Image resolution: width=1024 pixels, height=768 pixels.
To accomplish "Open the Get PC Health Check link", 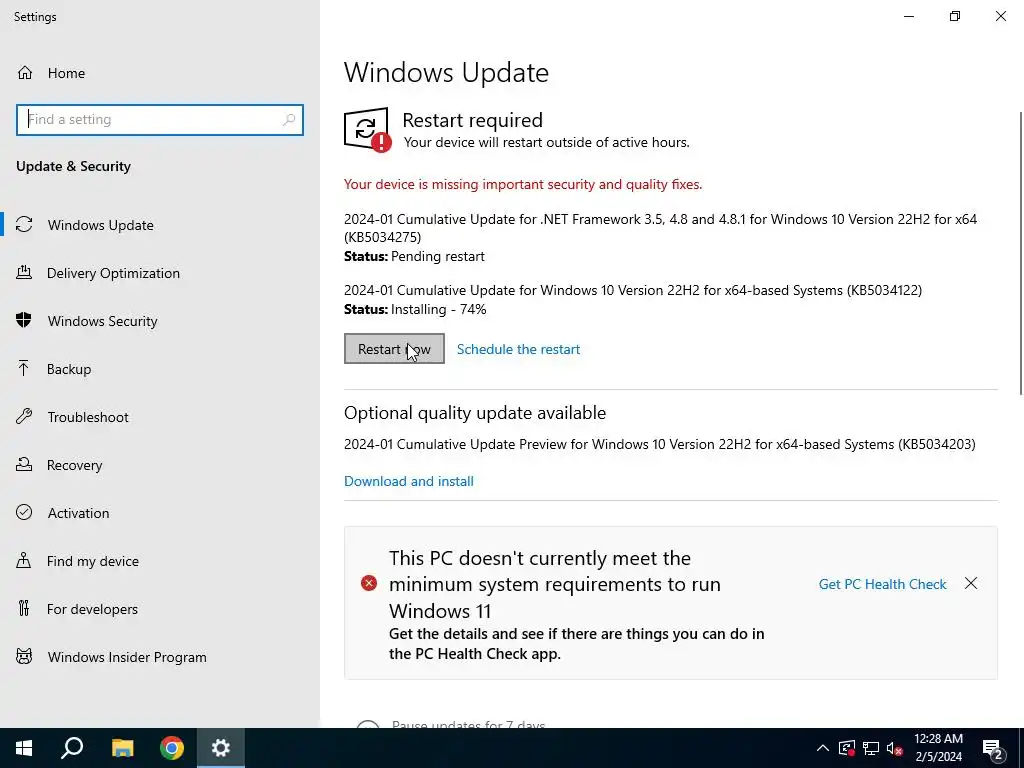I will (x=882, y=584).
